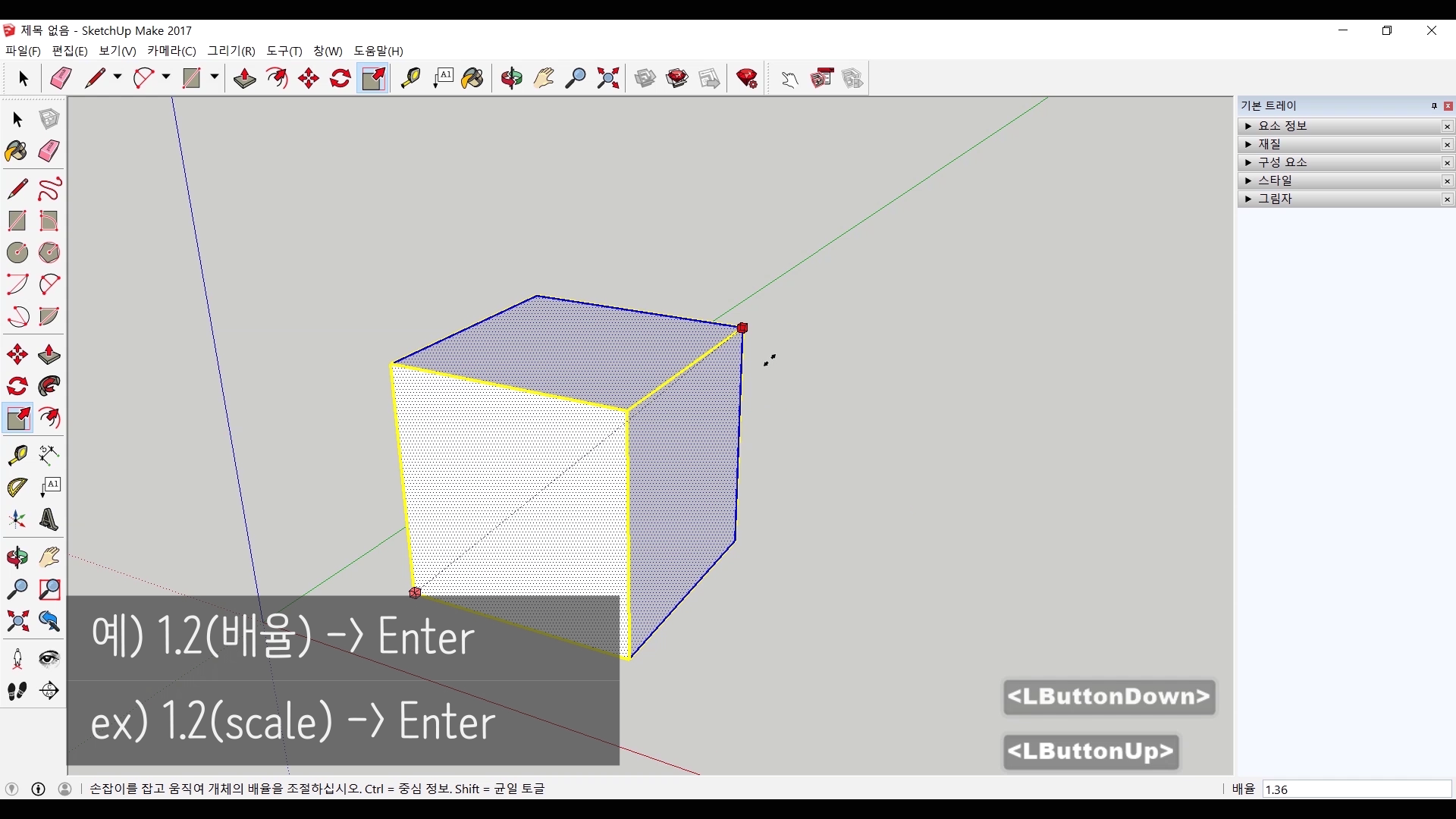Pick the Rotate tool in top toolbar
This screenshot has width=1456, height=819.
click(340, 78)
